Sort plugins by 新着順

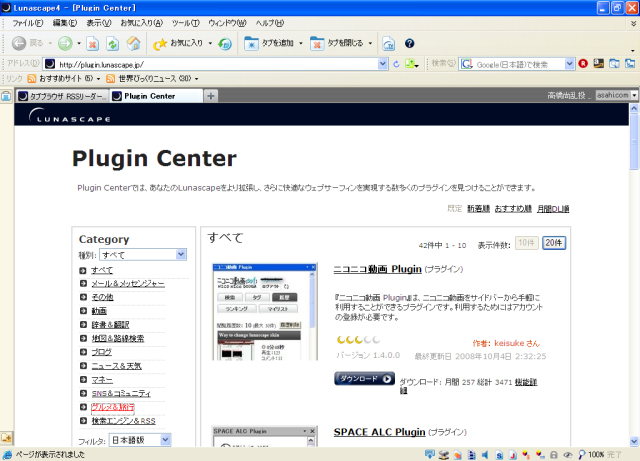point(478,209)
